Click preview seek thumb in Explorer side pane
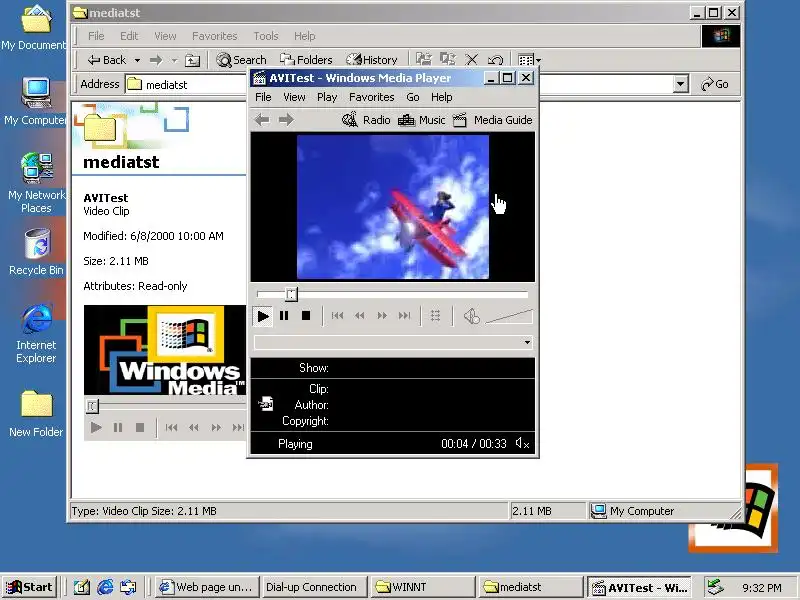The image size is (800, 600). (92, 406)
